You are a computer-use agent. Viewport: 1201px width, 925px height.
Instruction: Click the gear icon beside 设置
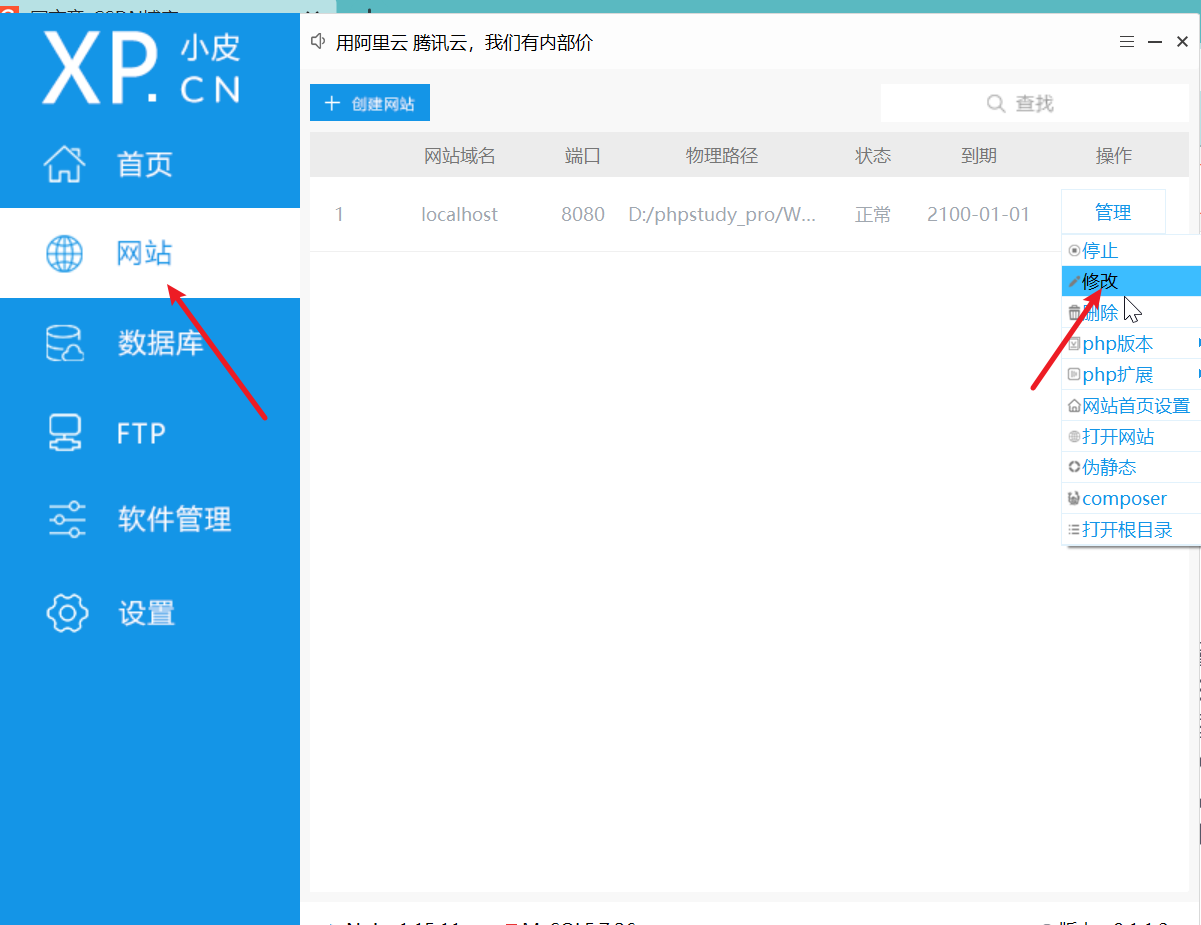[67, 612]
